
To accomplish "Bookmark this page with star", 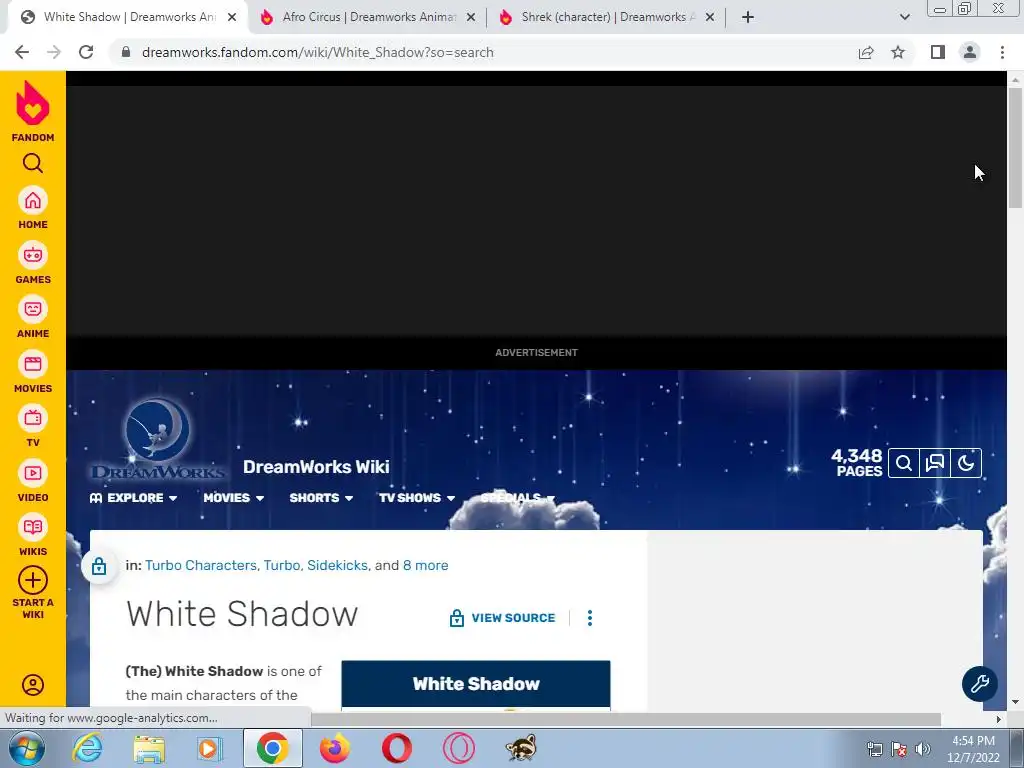I will tap(898, 52).
